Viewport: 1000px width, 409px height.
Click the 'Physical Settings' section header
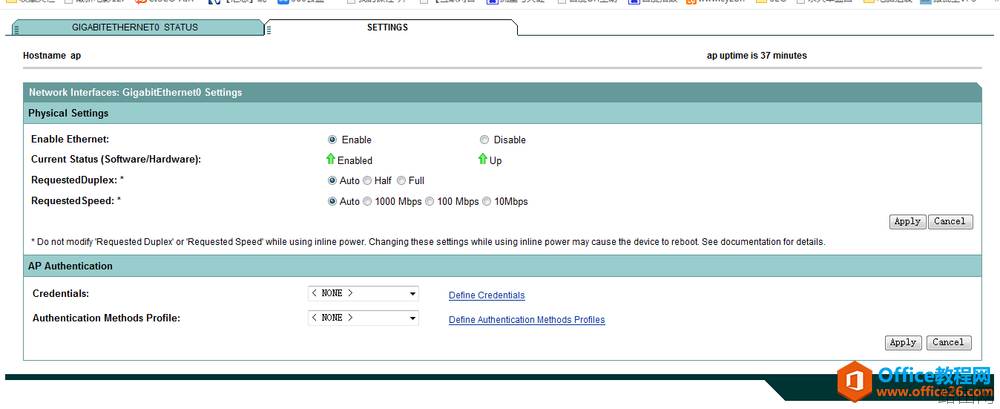[68, 113]
